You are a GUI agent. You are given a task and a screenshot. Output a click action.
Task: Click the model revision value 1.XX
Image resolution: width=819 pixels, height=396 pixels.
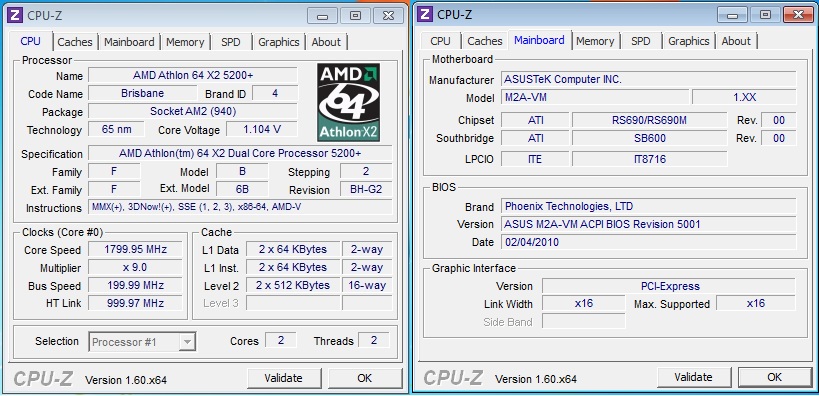tap(744, 97)
